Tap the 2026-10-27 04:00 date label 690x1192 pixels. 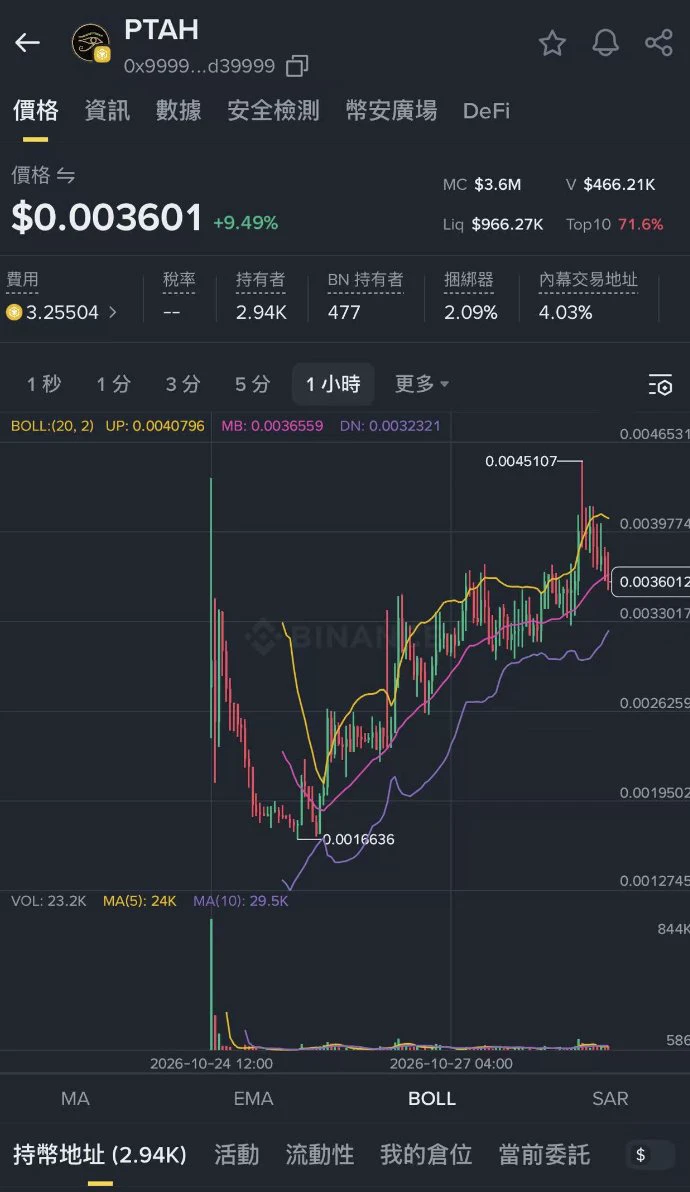click(451, 1064)
